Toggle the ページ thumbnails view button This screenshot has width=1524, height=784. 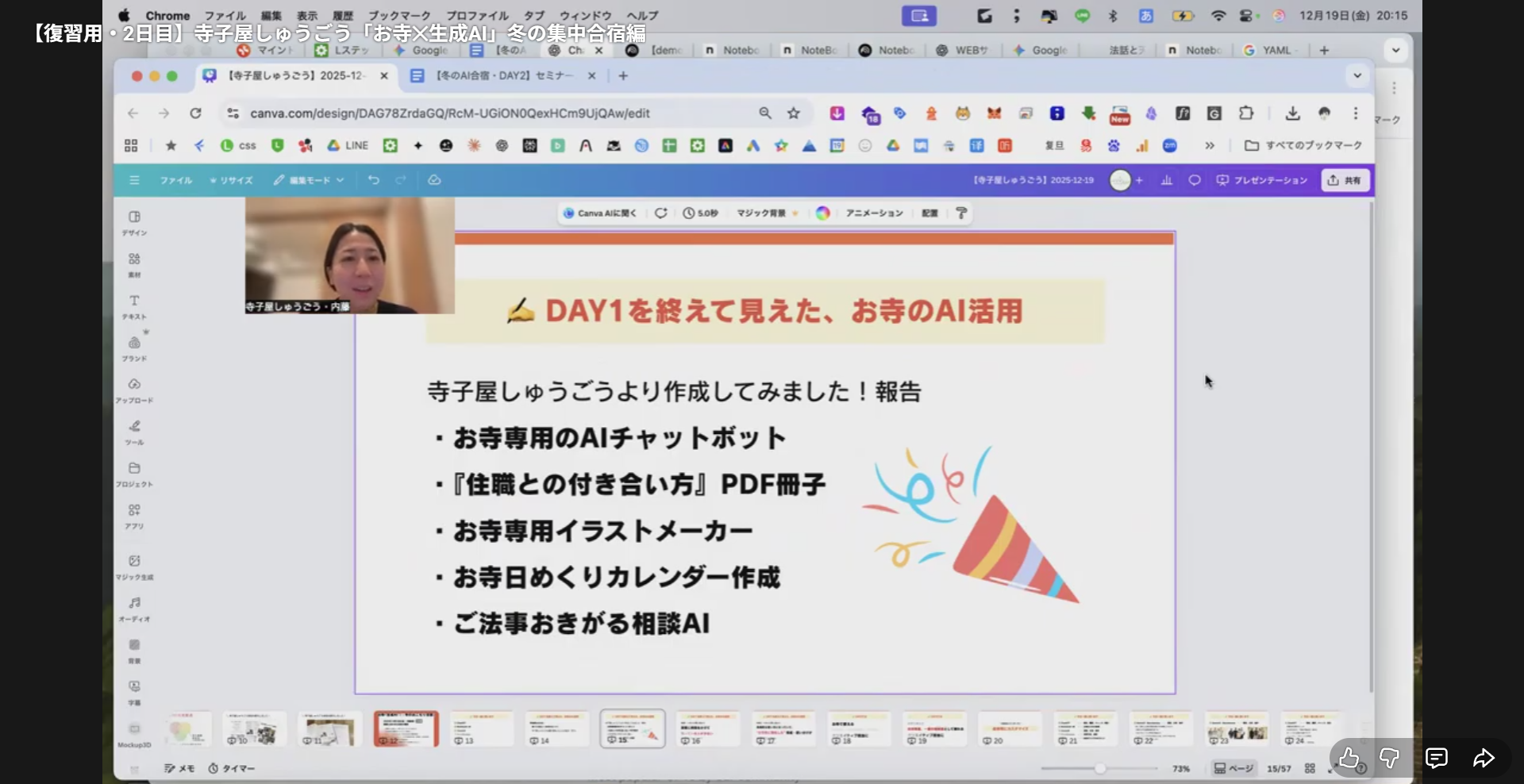(1233, 768)
